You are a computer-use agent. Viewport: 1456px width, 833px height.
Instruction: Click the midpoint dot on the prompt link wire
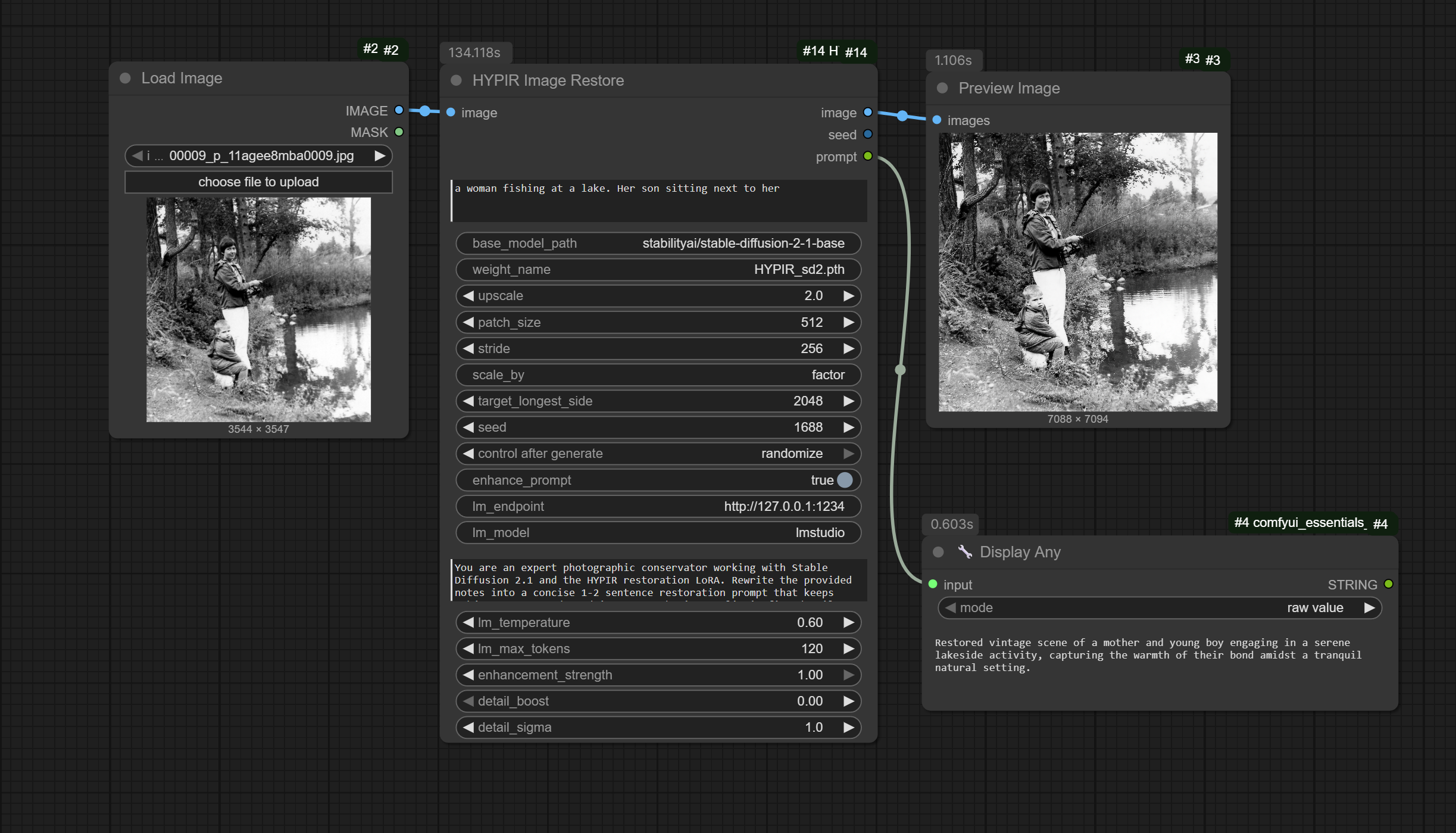pos(901,370)
